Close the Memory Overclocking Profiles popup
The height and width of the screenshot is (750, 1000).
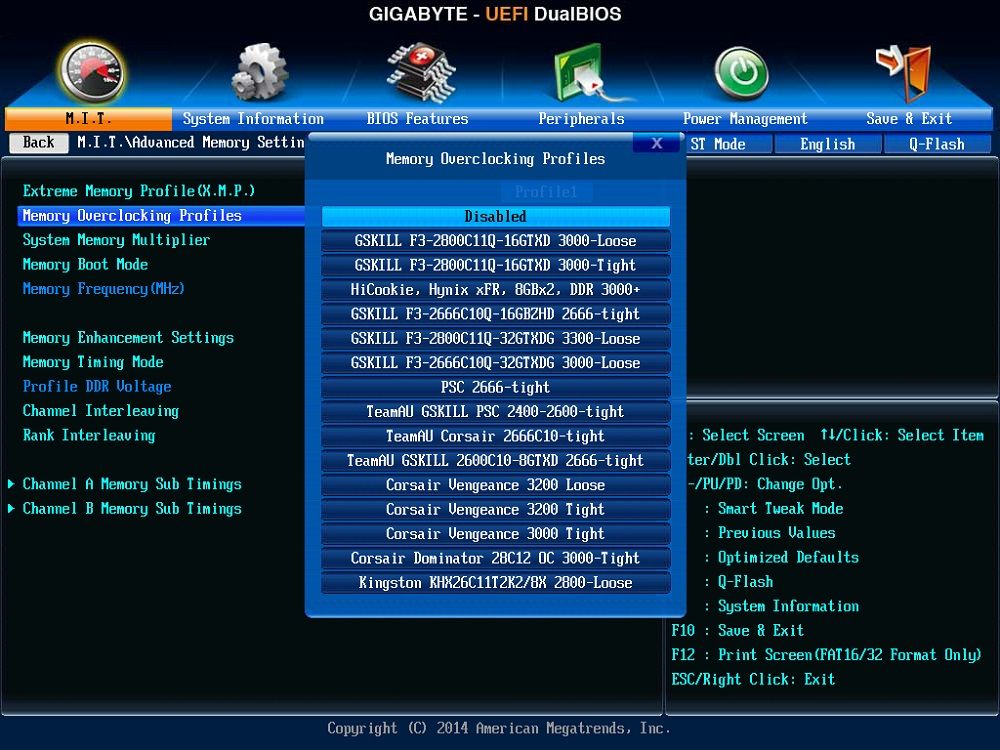point(657,143)
